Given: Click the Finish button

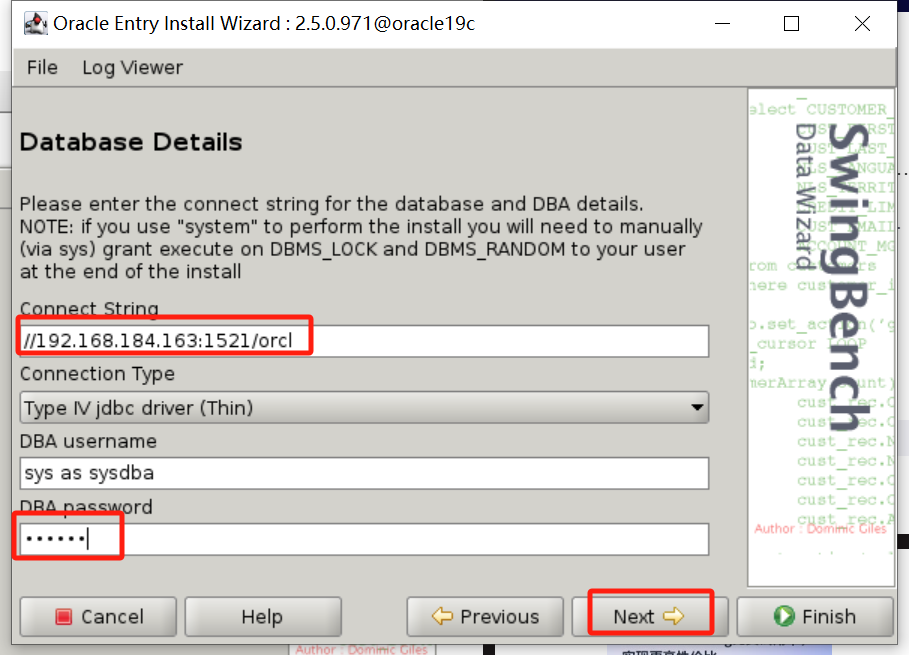Looking at the screenshot, I should tap(815, 617).
